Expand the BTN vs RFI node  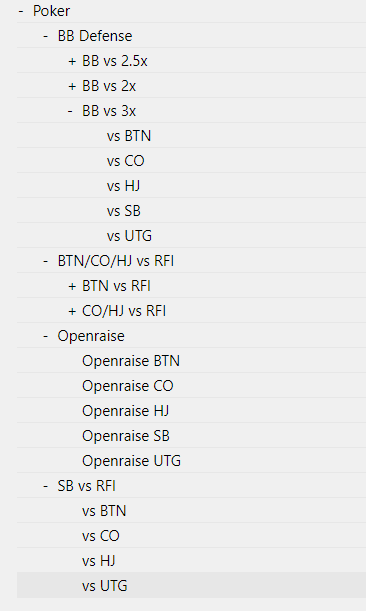pos(72,286)
